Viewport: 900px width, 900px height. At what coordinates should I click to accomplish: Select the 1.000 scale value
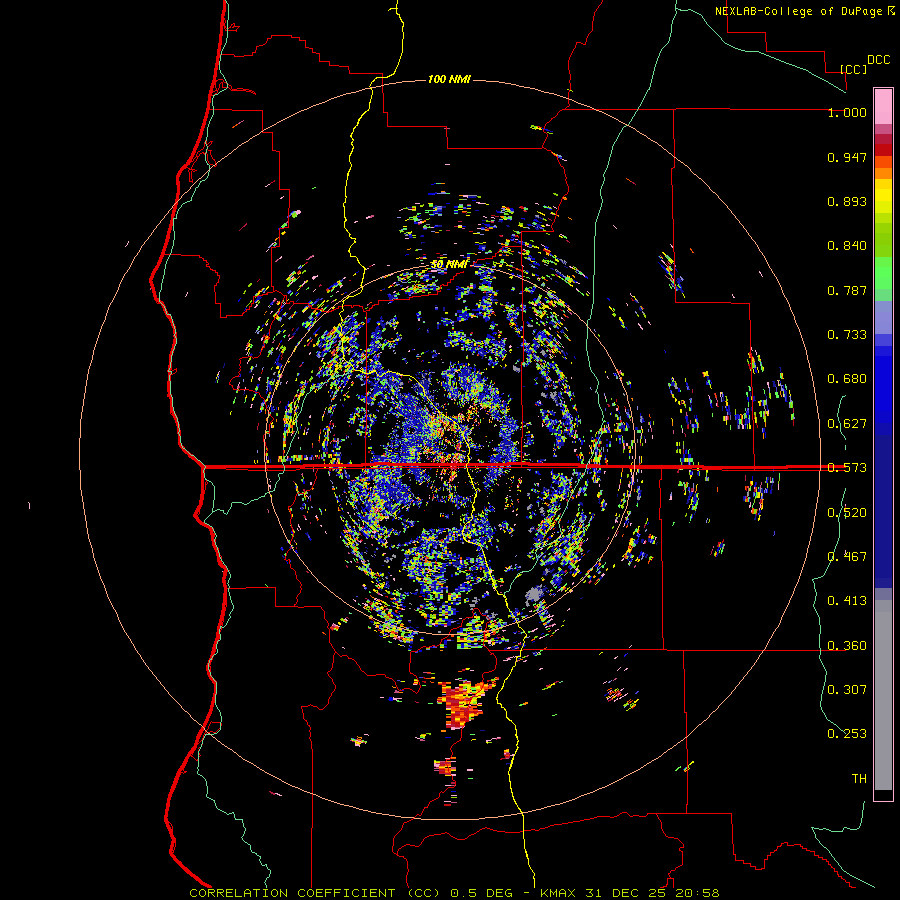pyautogui.click(x=847, y=112)
